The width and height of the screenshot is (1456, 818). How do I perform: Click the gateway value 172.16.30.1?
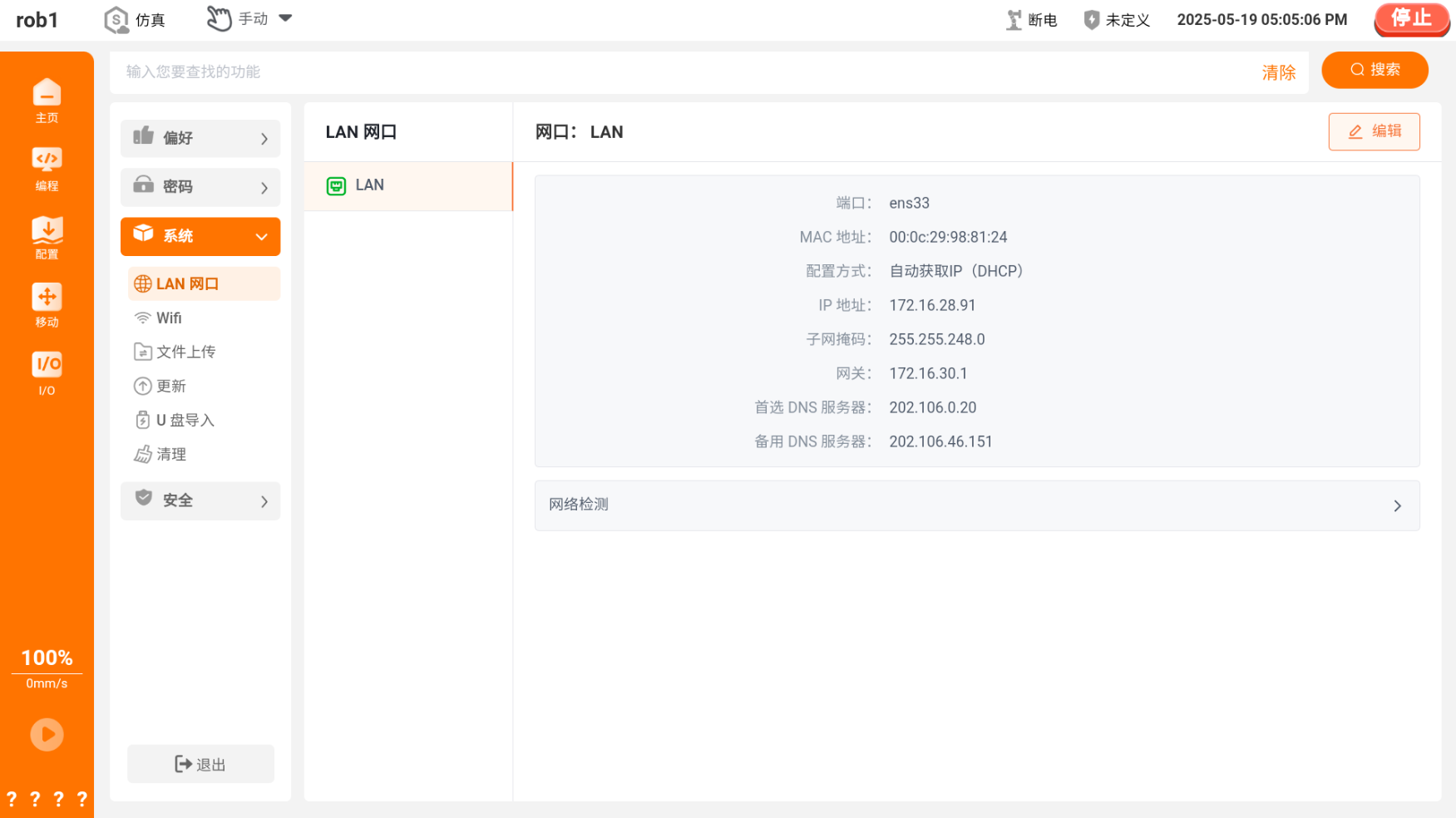click(928, 373)
